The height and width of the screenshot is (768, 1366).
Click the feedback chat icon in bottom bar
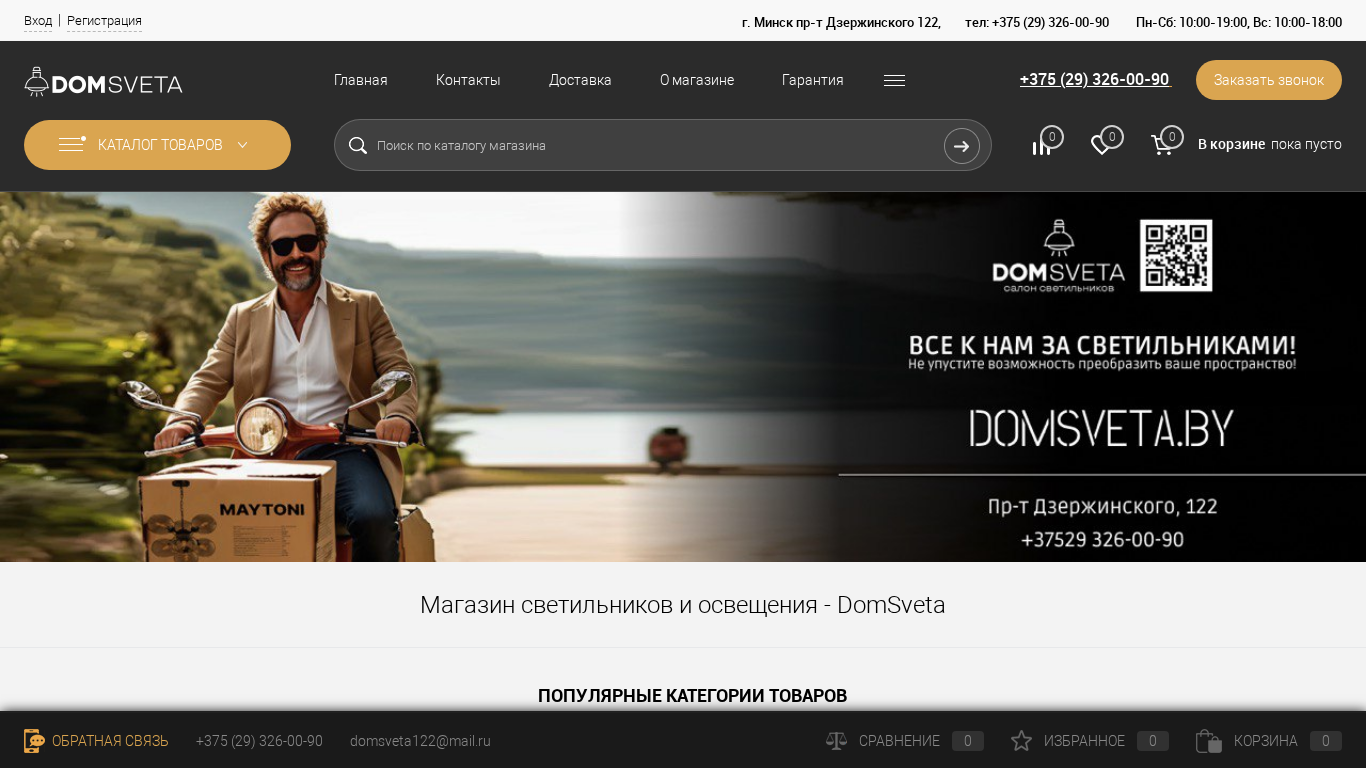pyautogui.click(x=34, y=741)
